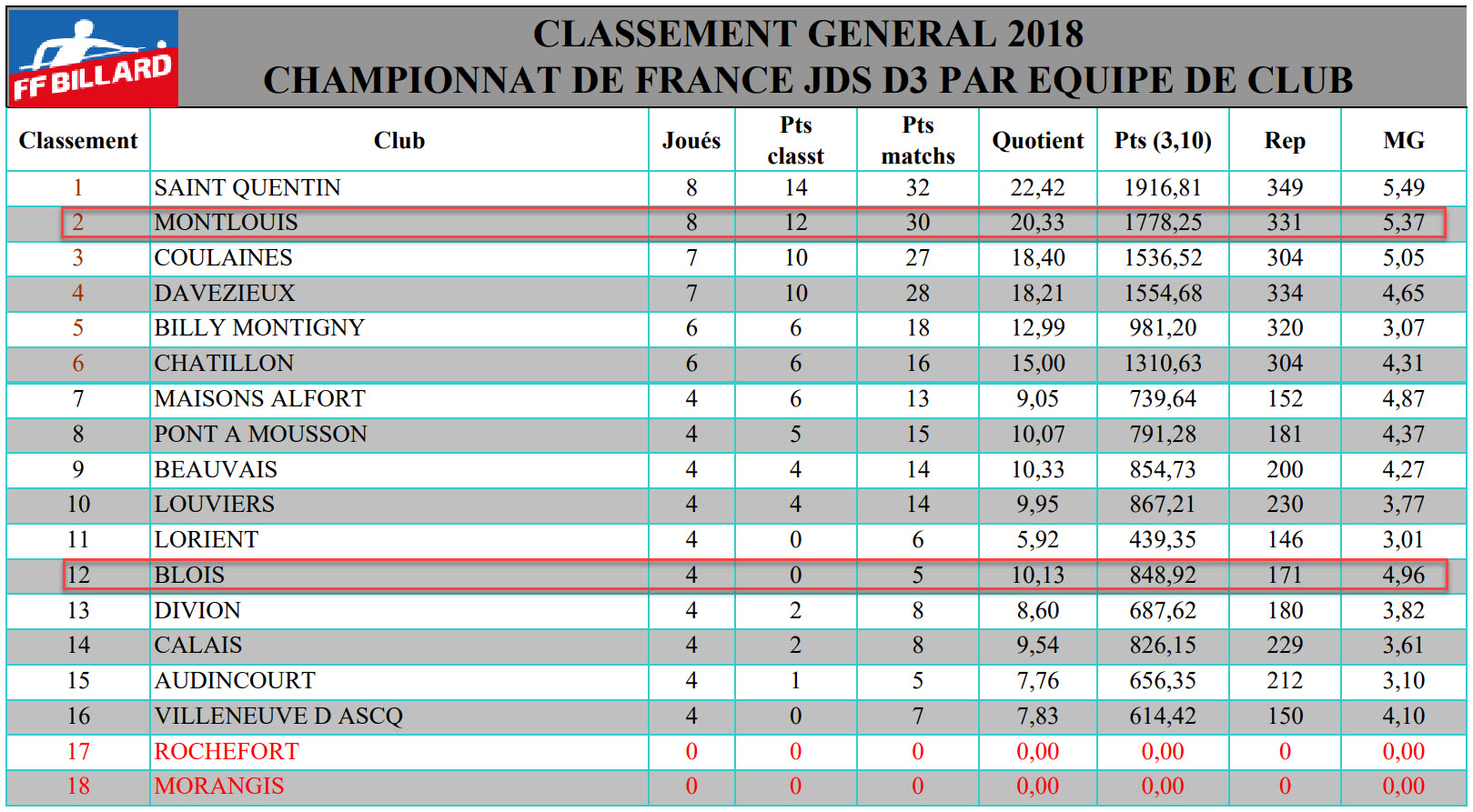Click the CLASSEMENT GENERAL 2018 title
1473x812 pixels.
(x=808, y=35)
